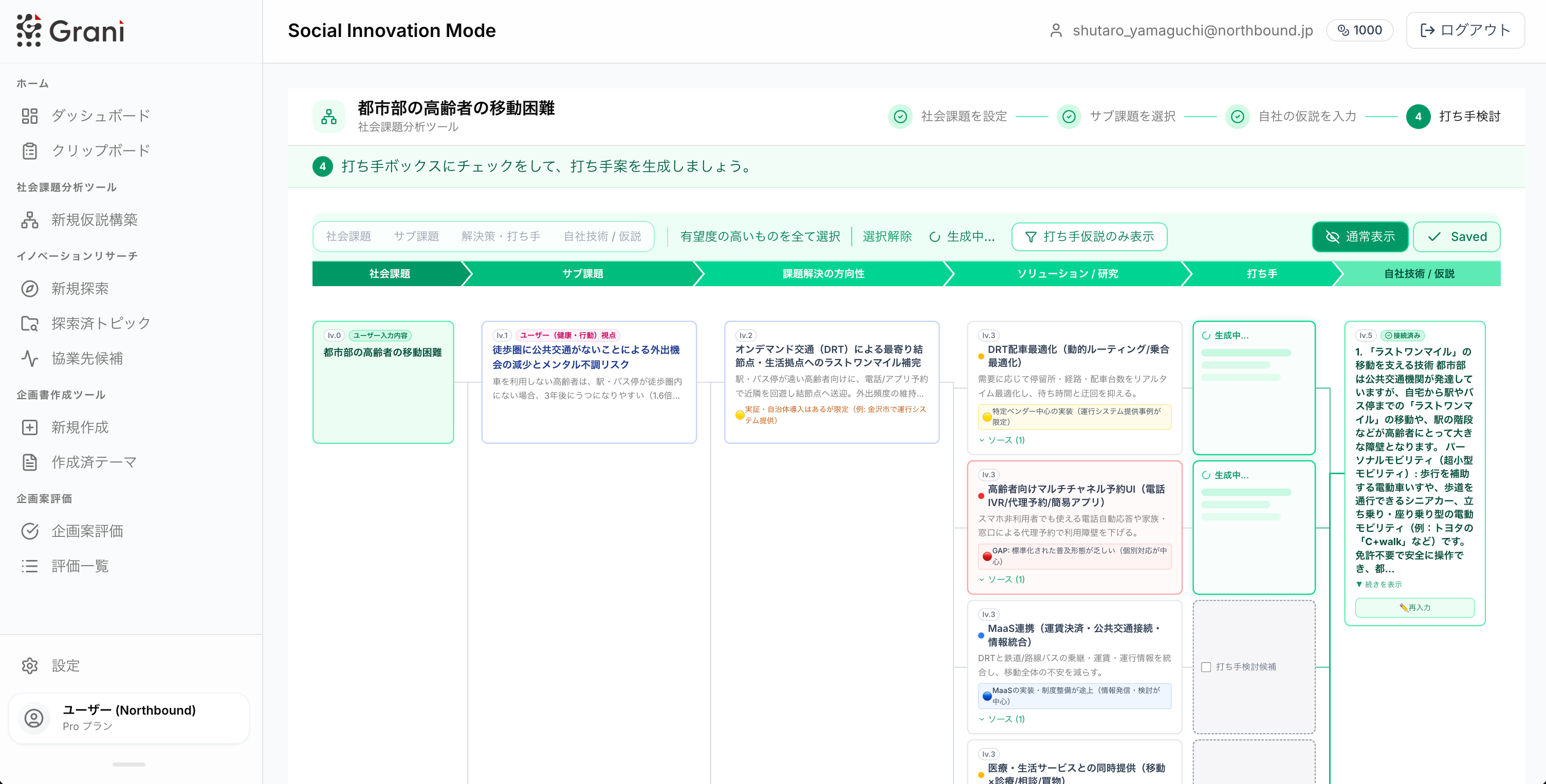Click the 新規探索 compass icon
This screenshot has height=784, width=1546.
click(29, 289)
